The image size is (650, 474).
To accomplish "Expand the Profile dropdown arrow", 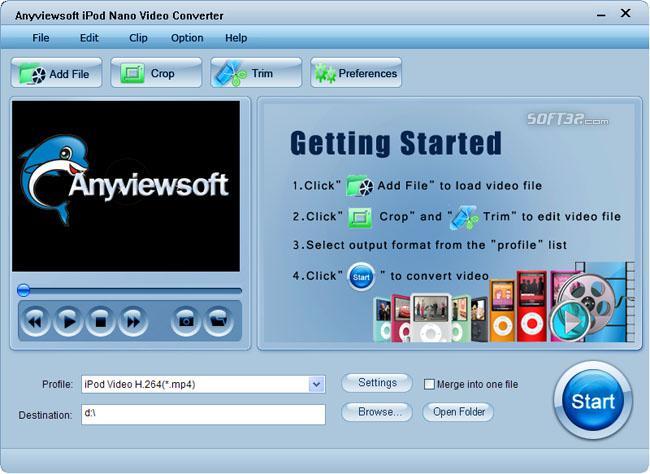I will pos(317,384).
